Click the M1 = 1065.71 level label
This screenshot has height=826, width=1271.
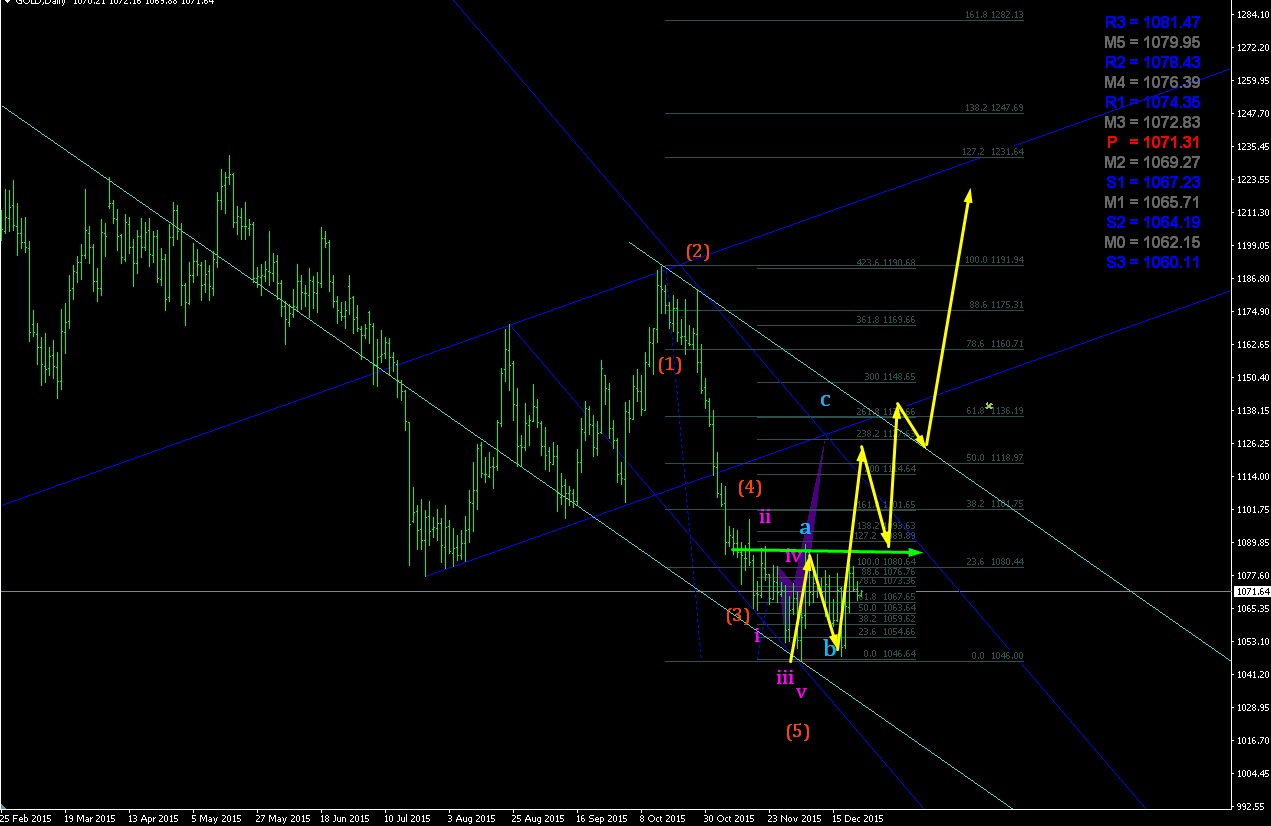point(1152,202)
